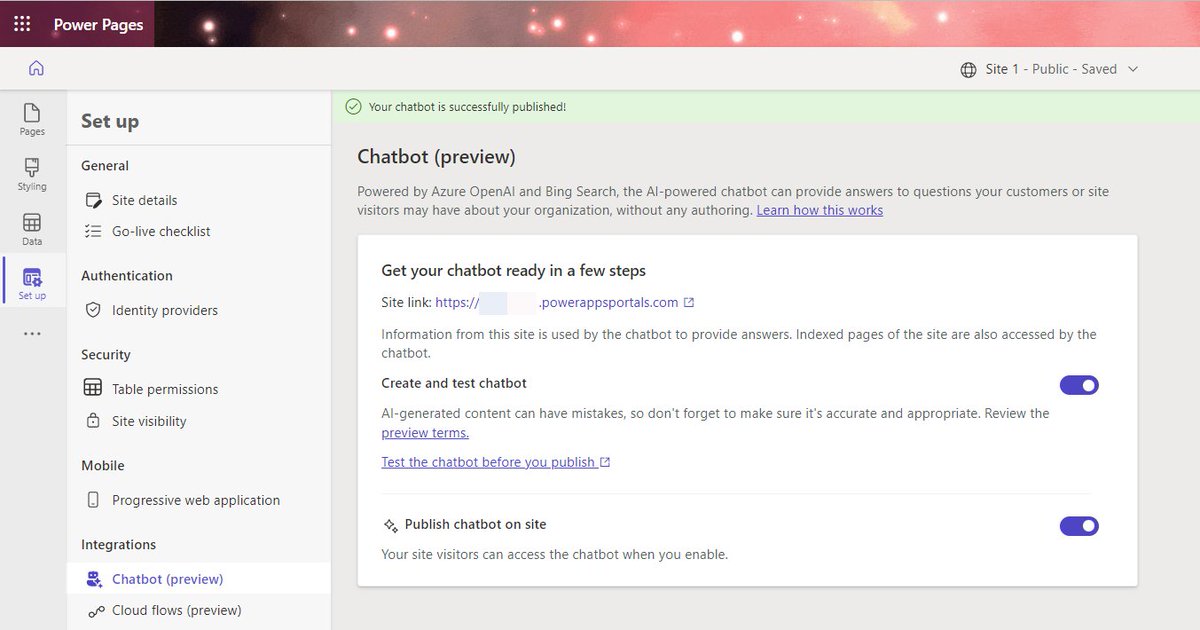Click the globe icon beside Site 1
Viewport: 1200px width, 630px height.
[x=968, y=70]
